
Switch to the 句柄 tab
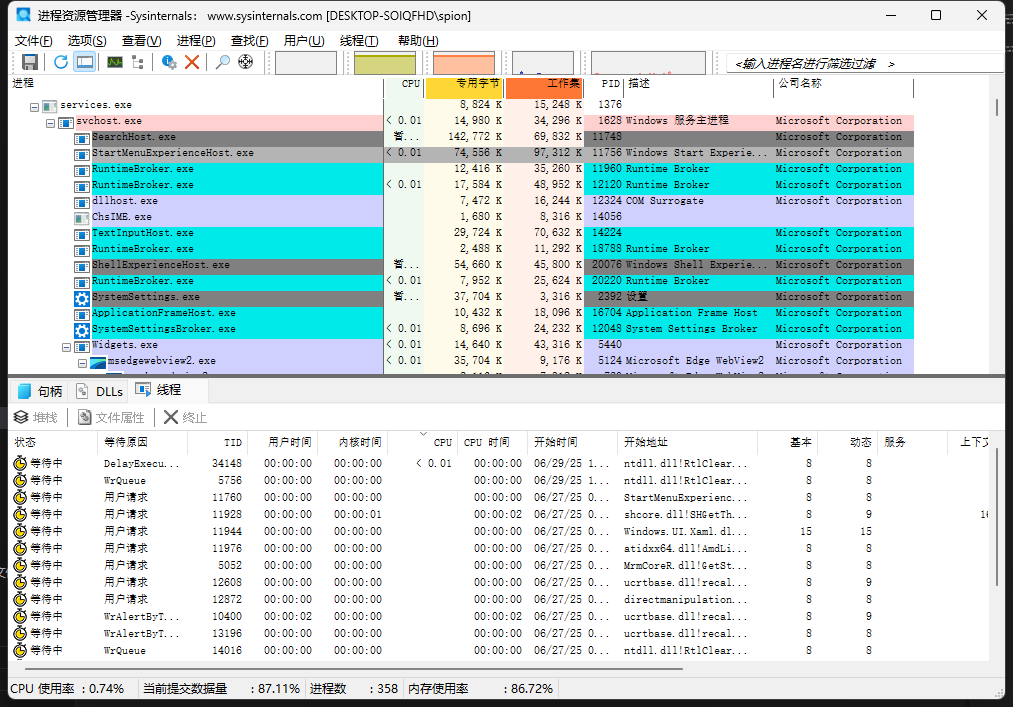[x=46, y=391]
